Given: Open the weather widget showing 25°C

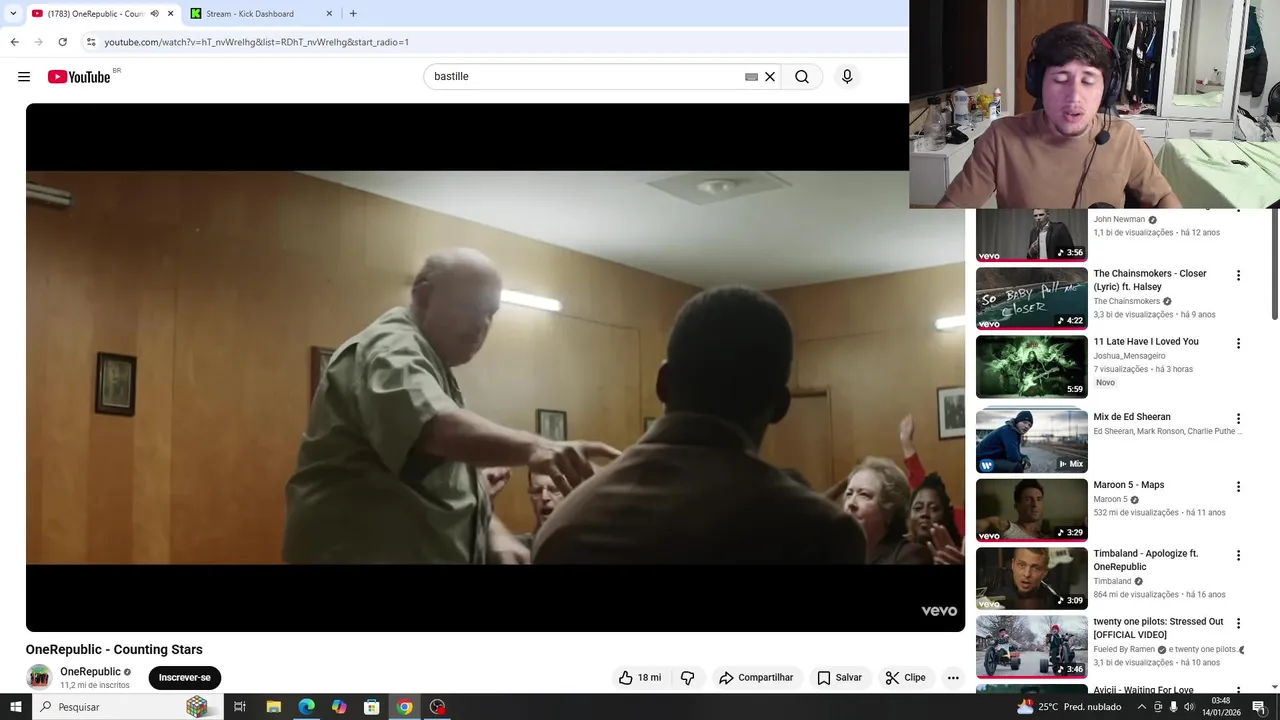Looking at the screenshot, I should pos(1069,707).
